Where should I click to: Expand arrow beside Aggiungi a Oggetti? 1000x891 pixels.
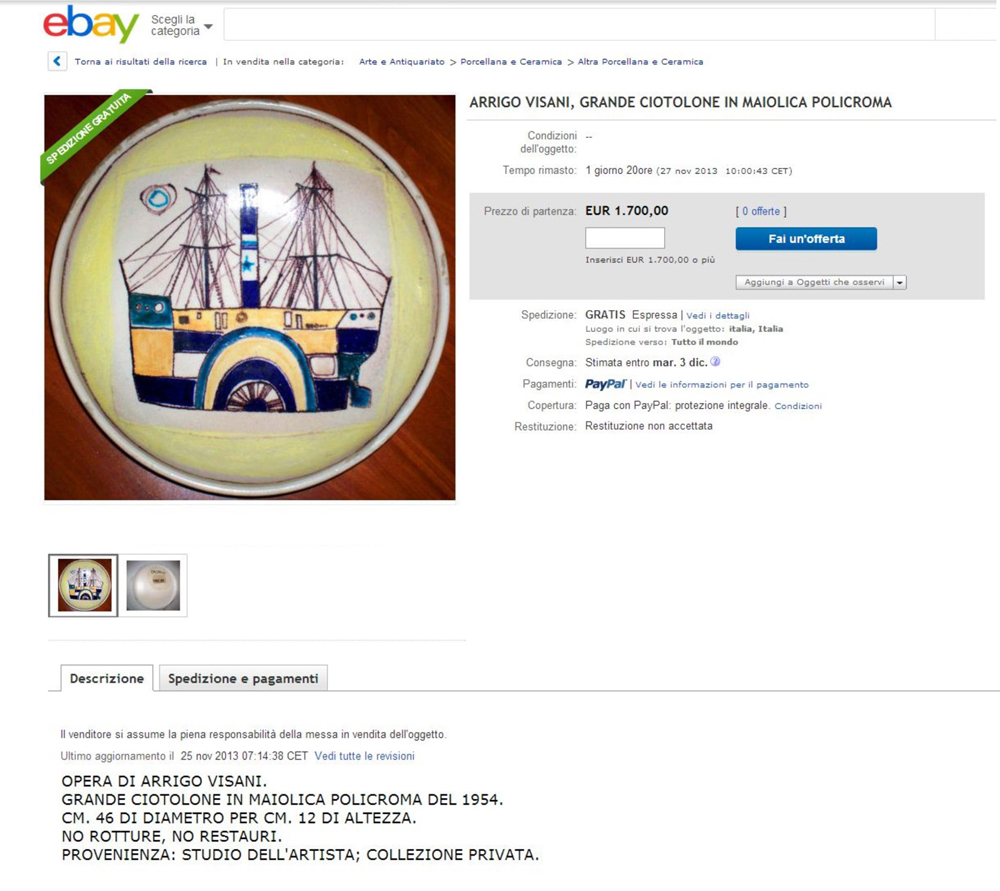900,282
